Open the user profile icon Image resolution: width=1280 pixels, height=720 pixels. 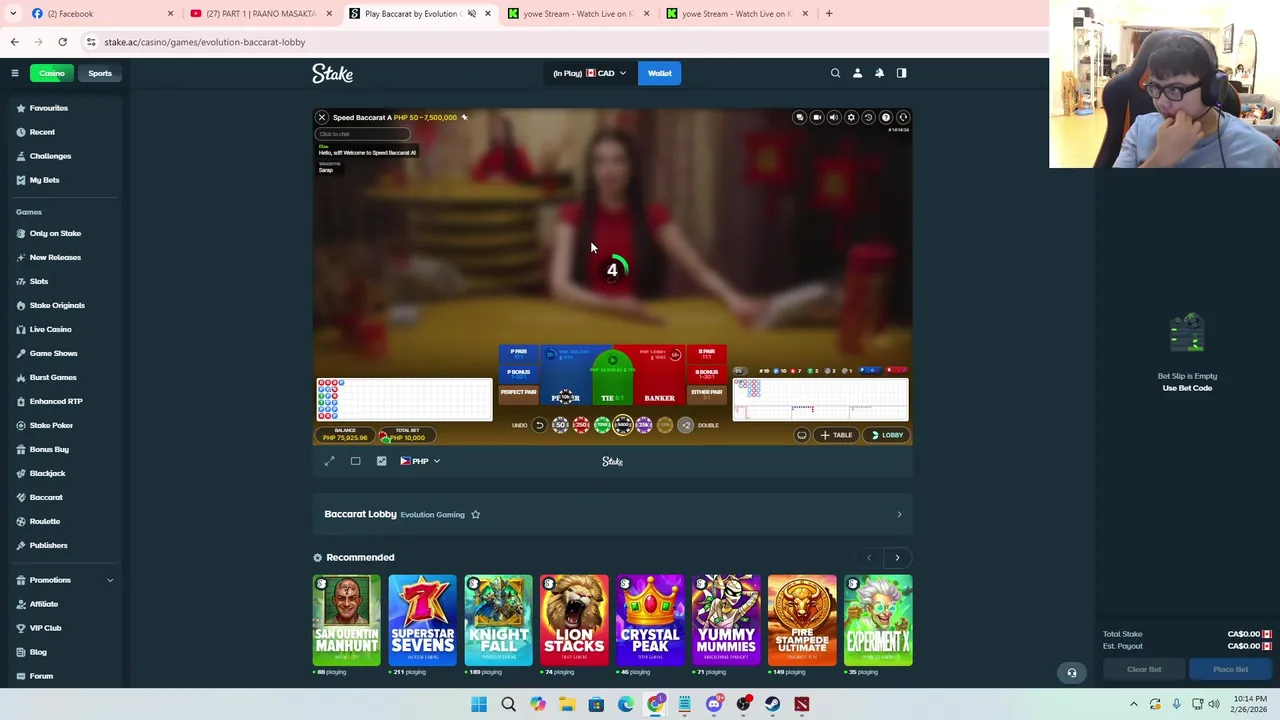[857, 73]
